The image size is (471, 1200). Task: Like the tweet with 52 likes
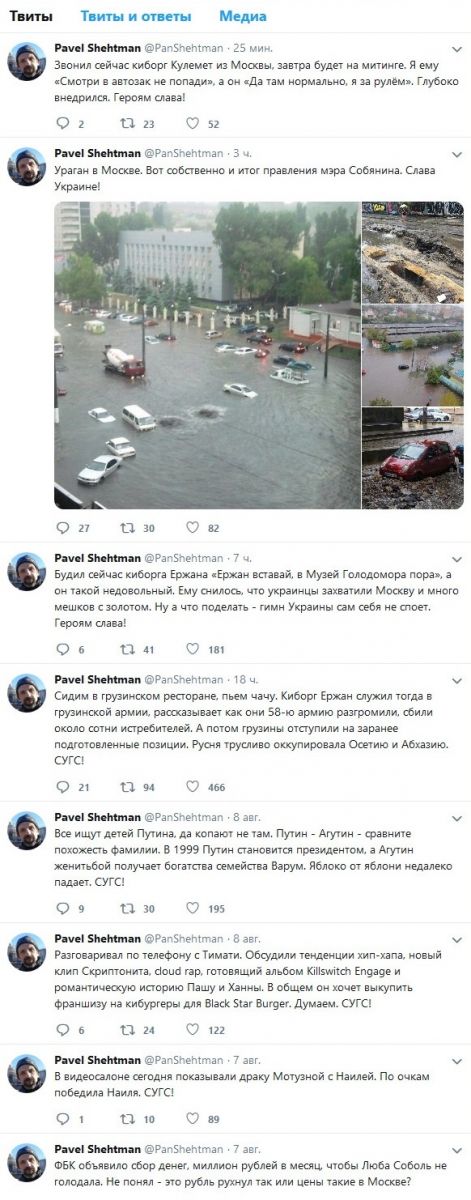coord(192,124)
